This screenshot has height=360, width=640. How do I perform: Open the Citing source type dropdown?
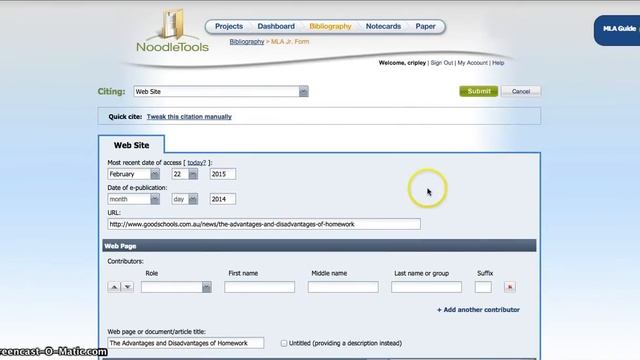point(221,91)
